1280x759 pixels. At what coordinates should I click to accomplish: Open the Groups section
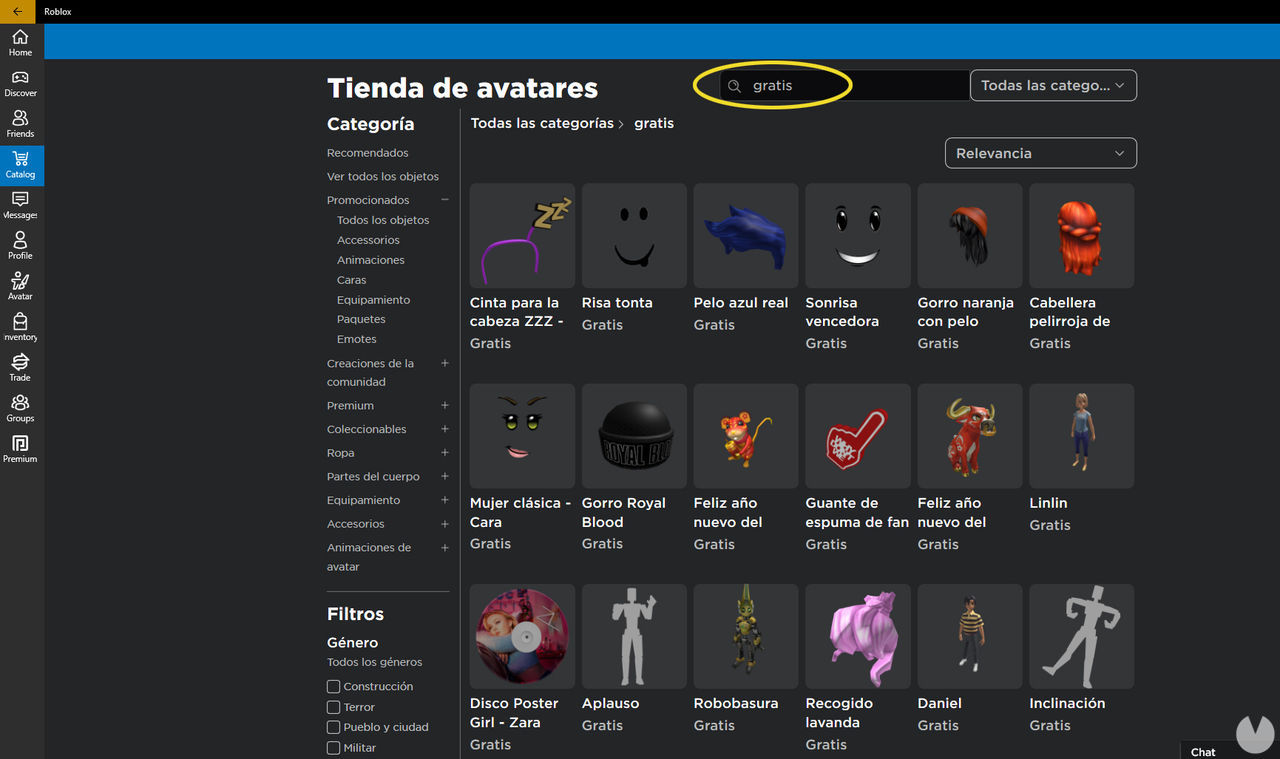[20, 409]
